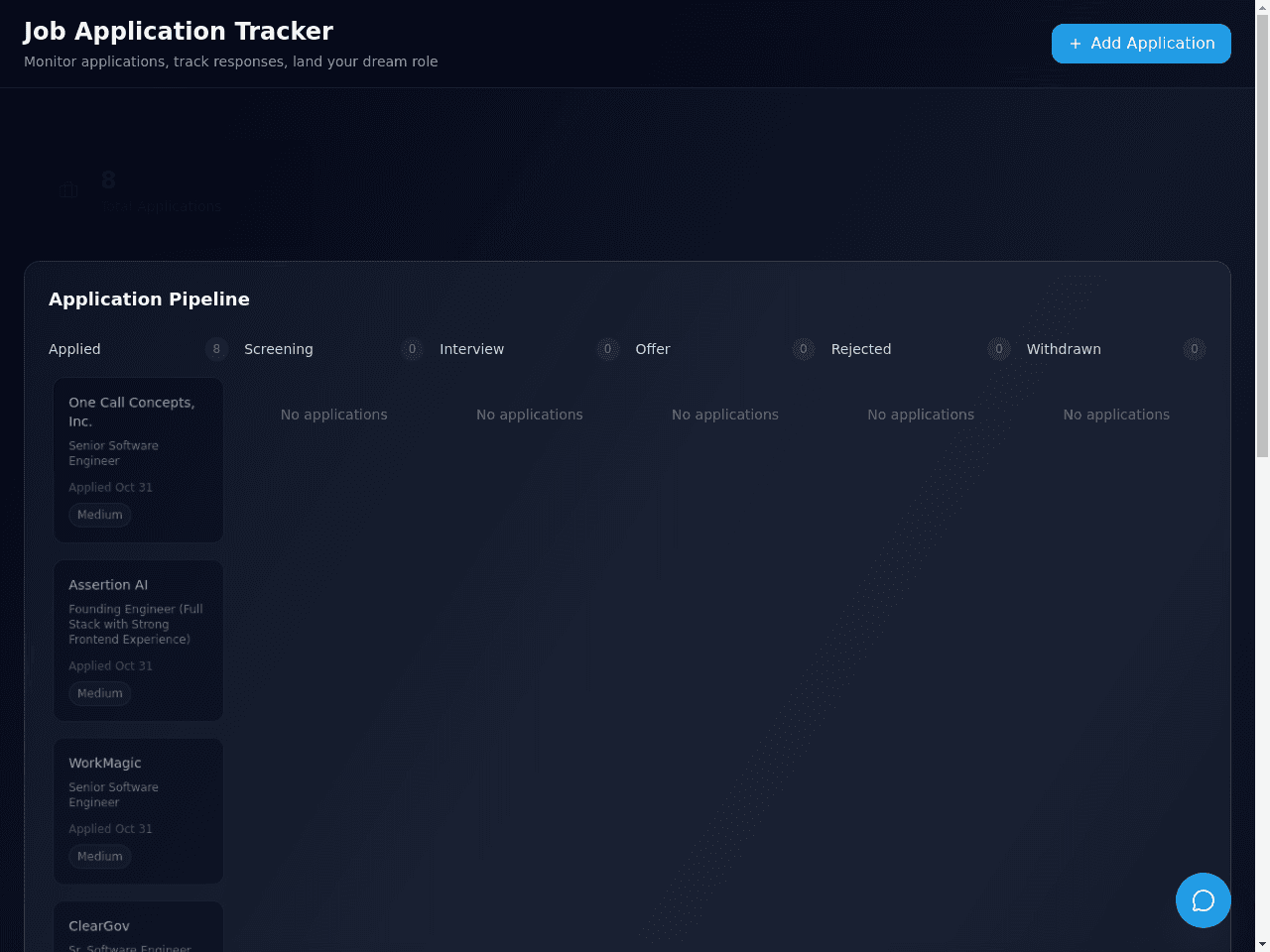
Task: Click the Withdrawn column header
Action: (x=1064, y=349)
